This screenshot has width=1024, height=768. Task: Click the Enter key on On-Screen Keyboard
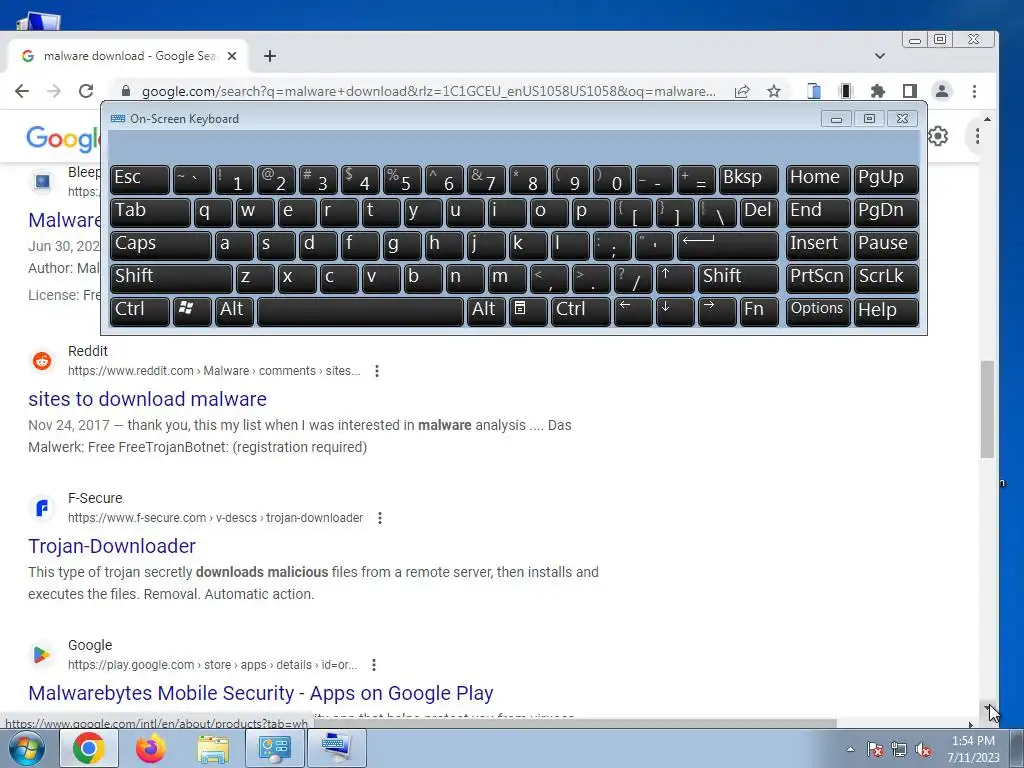[728, 246]
